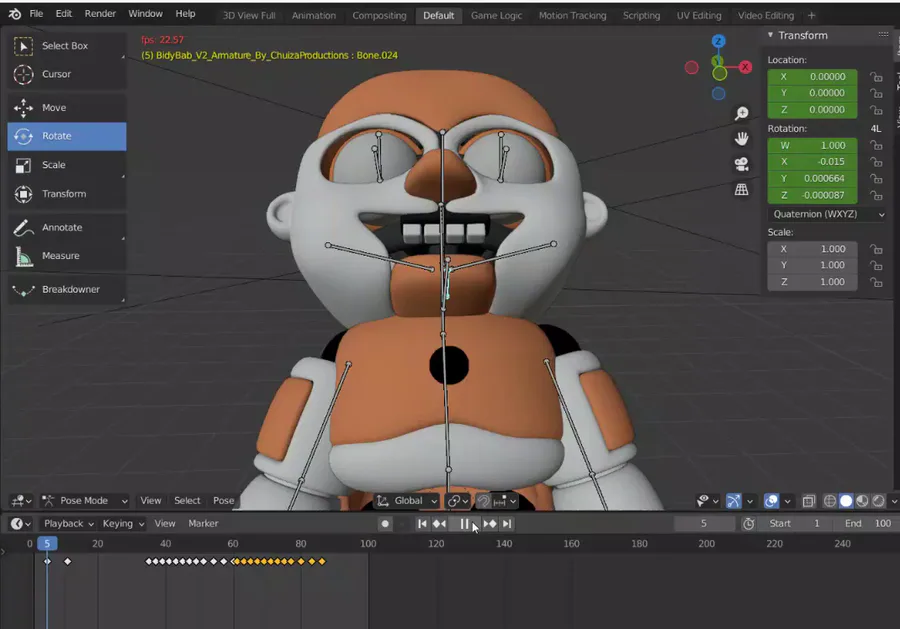Image resolution: width=900 pixels, height=629 pixels.
Task: Open the Global orientation dropdown
Action: pyautogui.click(x=407, y=501)
